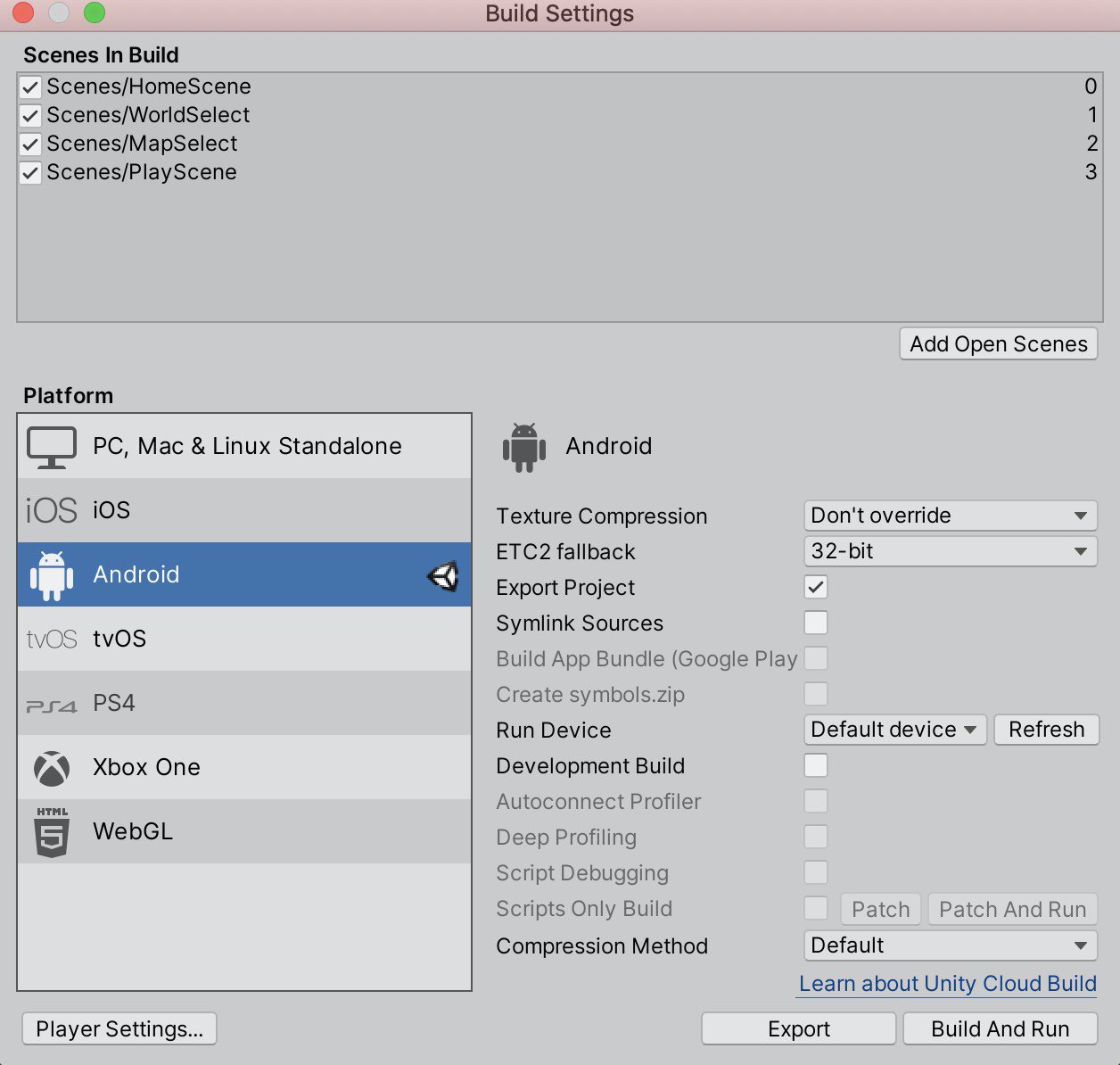Open the Run Device Default device dropdown
The width and height of the screenshot is (1120, 1065).
(x=895, y=730)
